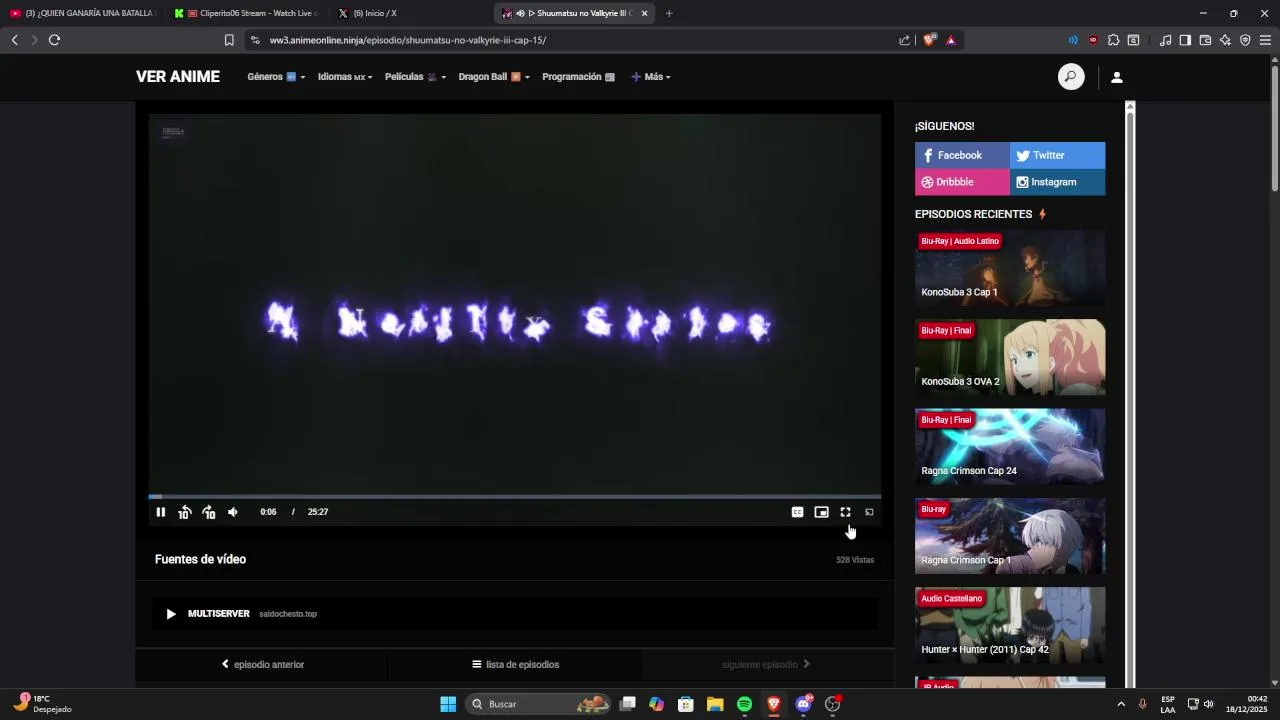
Task: Open Spotify from the taskbar
Action: click(744, 704)
